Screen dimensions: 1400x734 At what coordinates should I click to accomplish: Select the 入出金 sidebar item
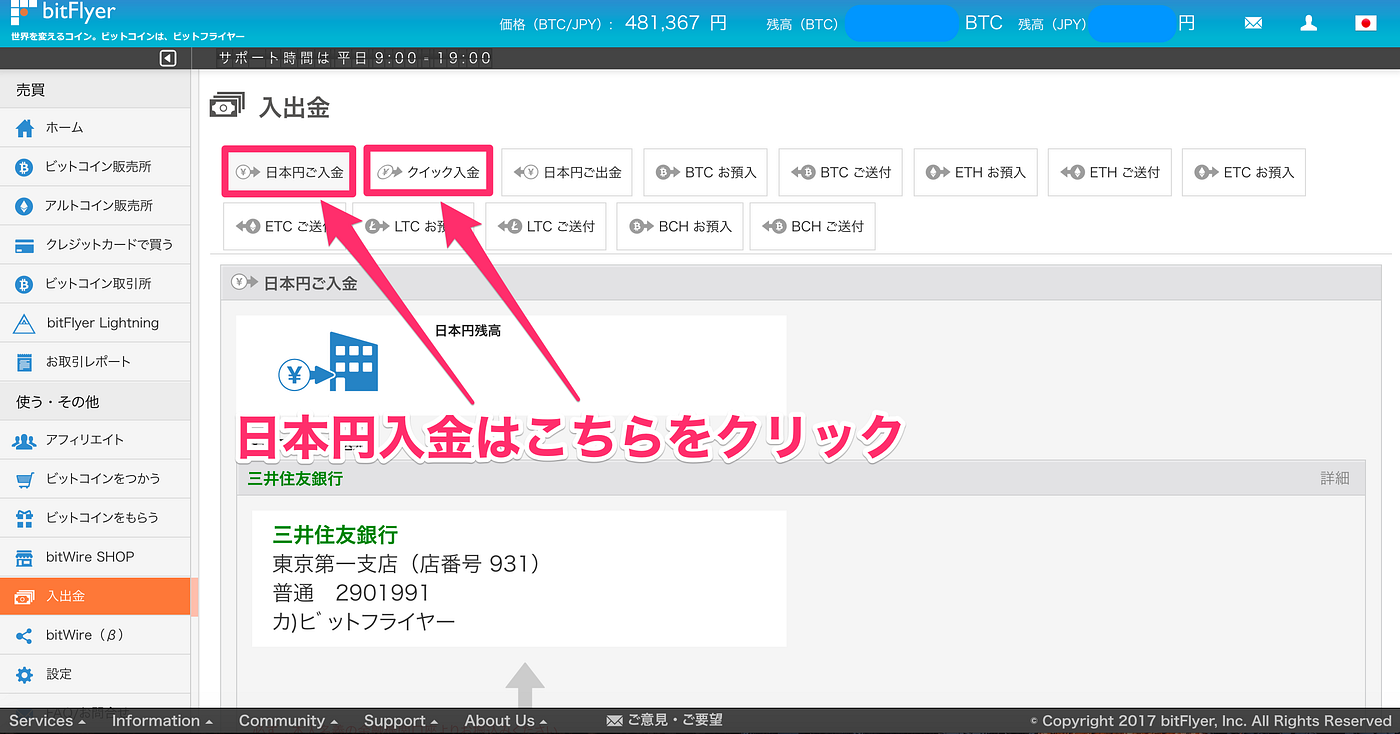(95, 596)
